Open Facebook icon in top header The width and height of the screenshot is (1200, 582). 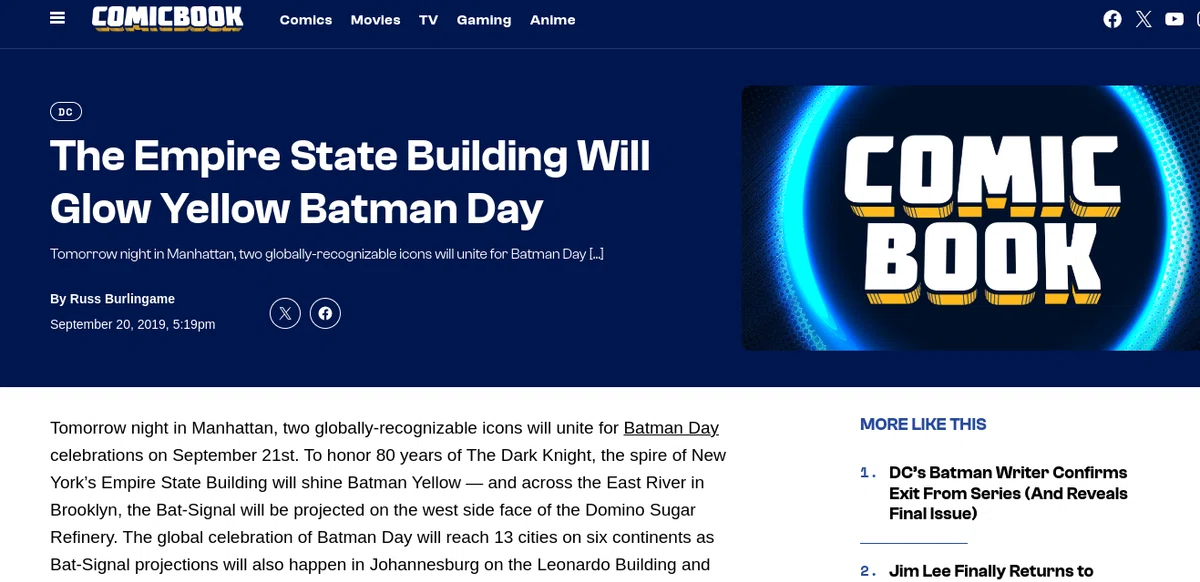pyautogui.click(x=1112, y=19)
